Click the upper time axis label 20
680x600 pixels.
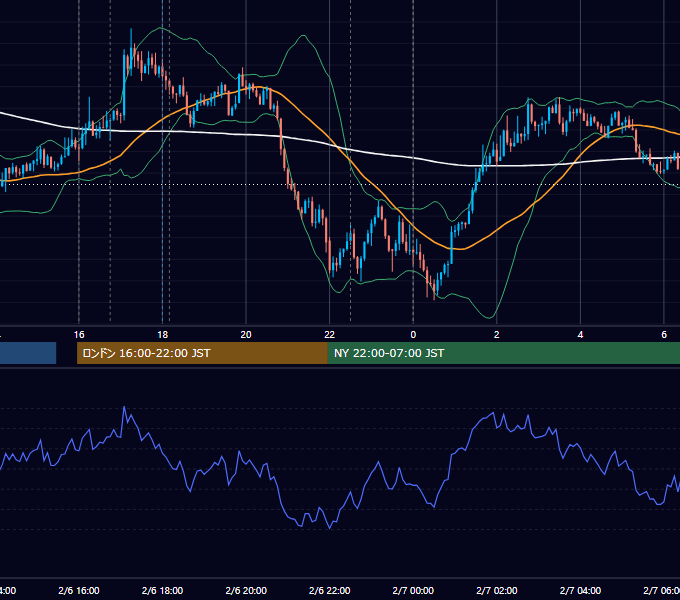[246, 335]
